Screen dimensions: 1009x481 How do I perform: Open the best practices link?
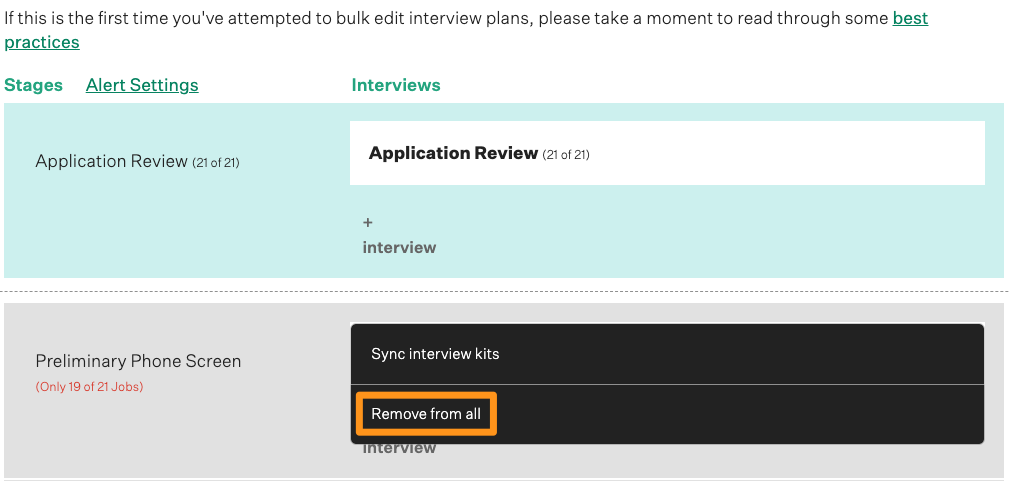coord(909,18)
